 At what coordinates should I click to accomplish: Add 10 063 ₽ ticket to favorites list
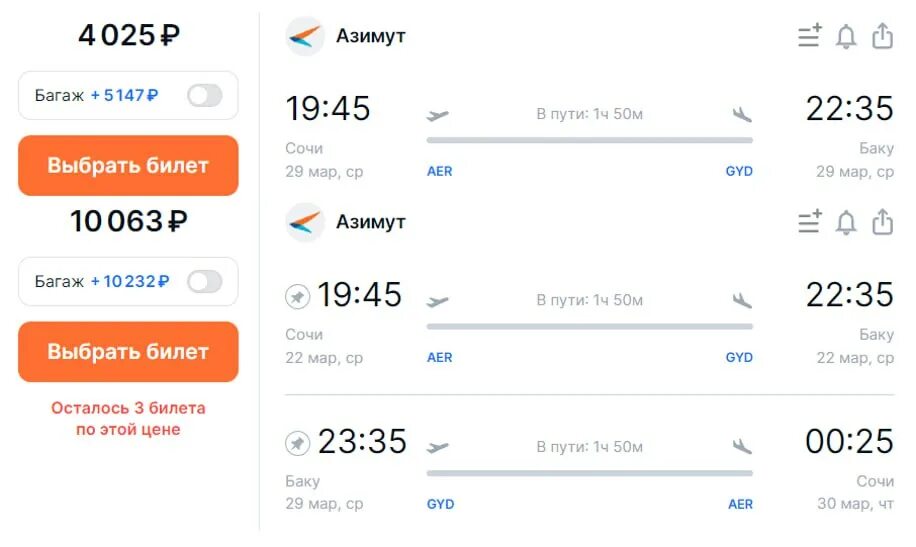pyautogui.click(x=809, y=222)
